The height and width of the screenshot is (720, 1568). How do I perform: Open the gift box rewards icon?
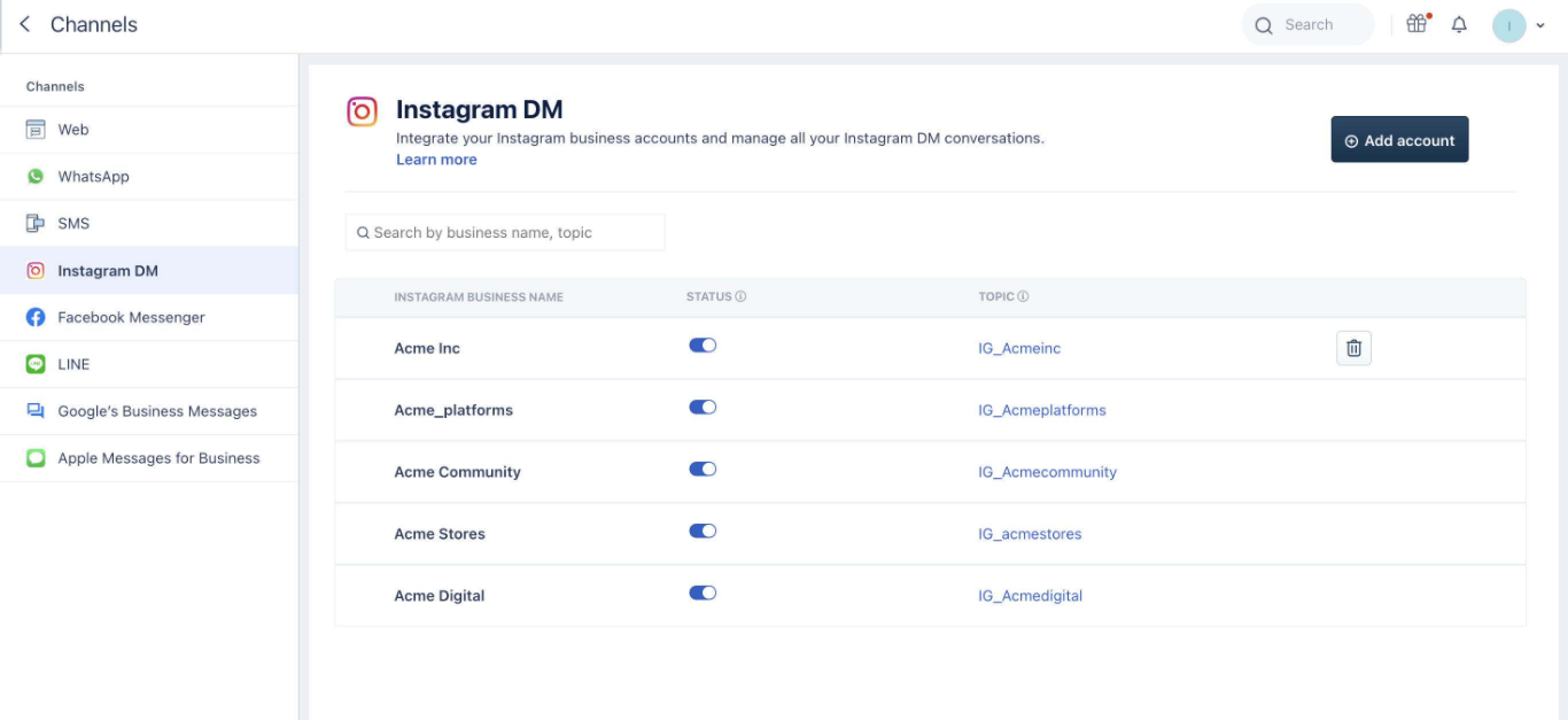pos(1416,24)
